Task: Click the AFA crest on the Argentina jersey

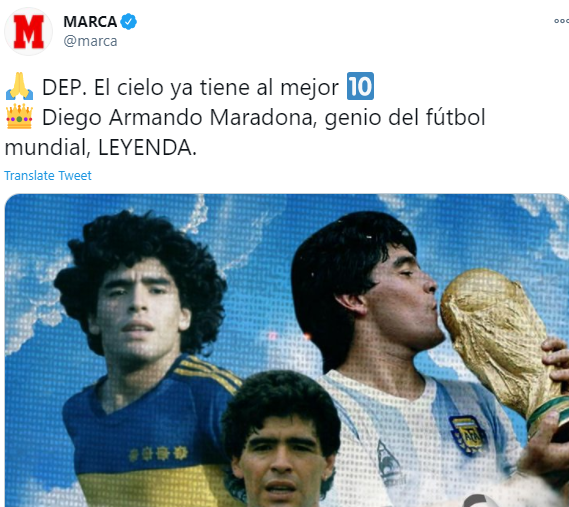Action: tap(467, 435)
